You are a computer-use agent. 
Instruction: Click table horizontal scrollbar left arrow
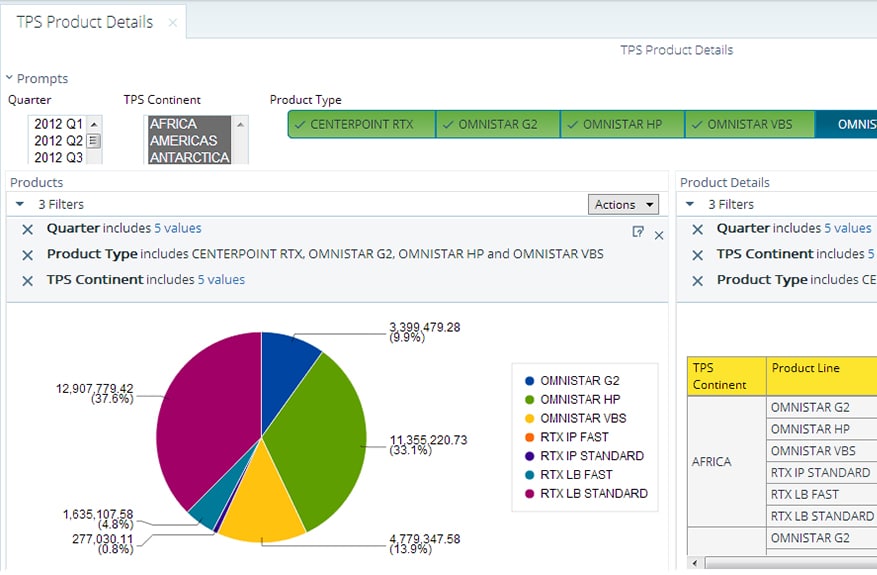(695, 563)
